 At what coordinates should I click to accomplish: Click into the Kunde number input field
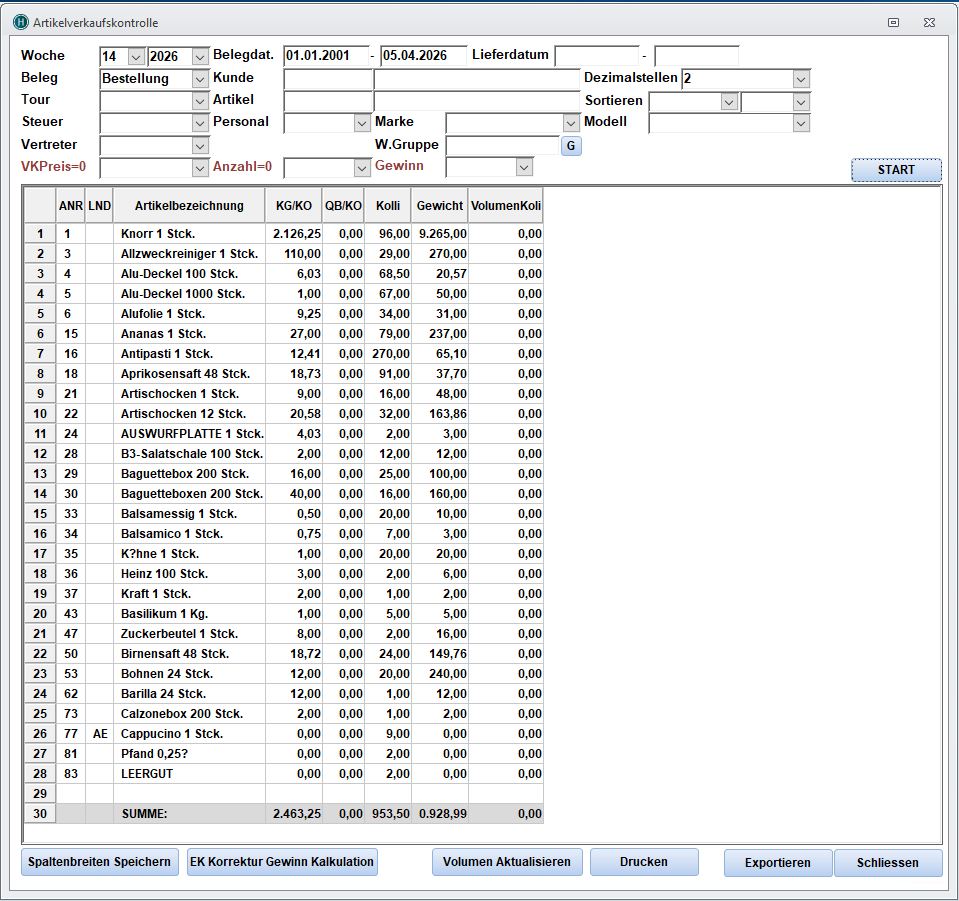pyautogui.click(x=328, y=78)
